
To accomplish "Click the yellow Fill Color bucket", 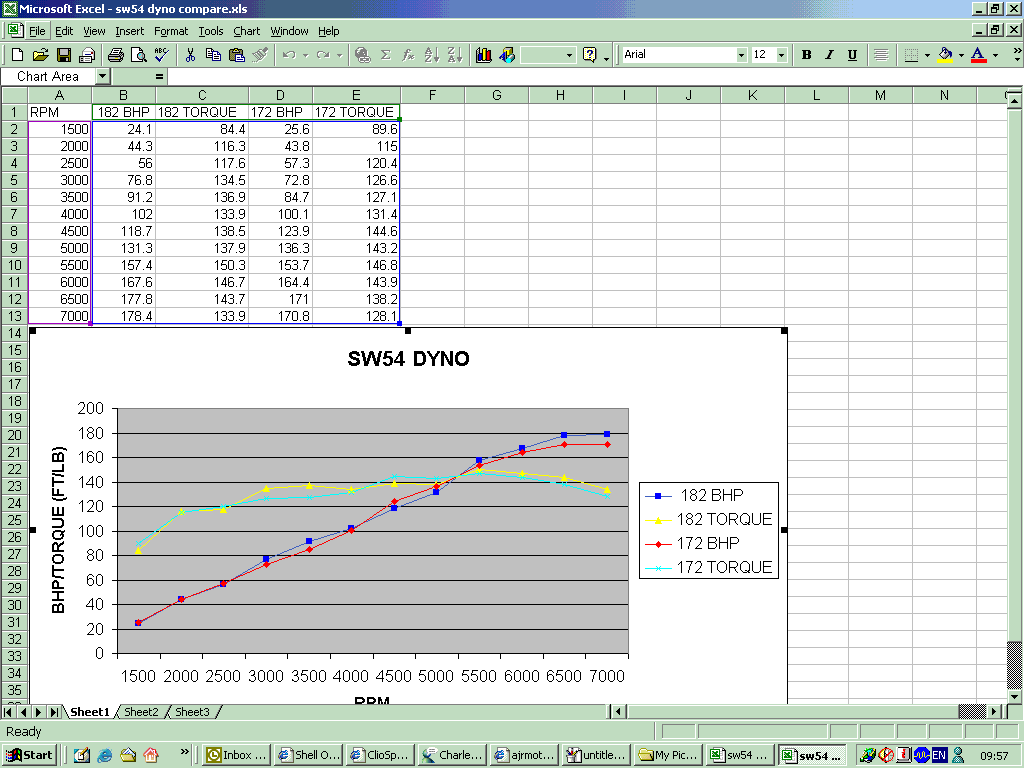I will 945,55.
